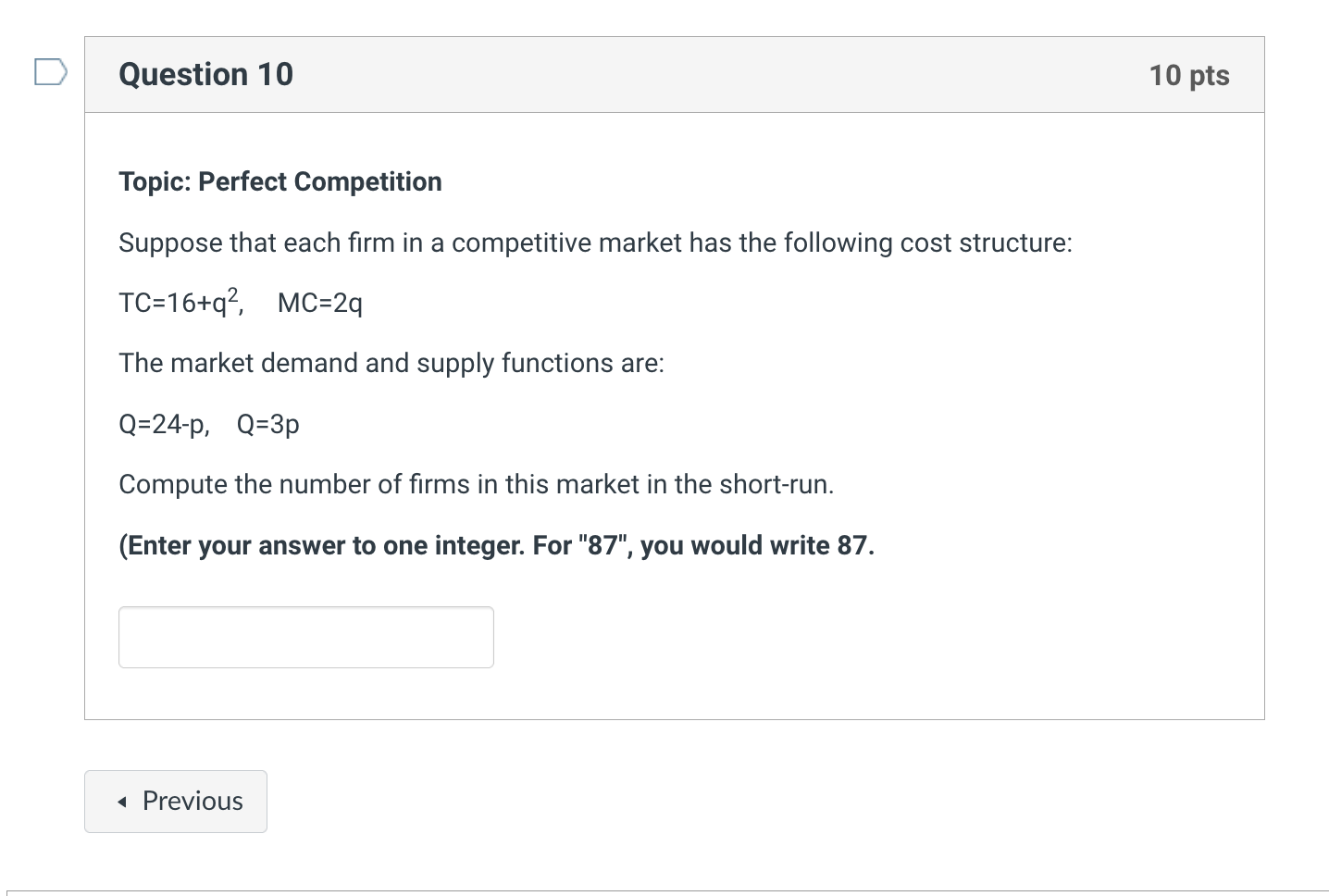Select the left-arrow icon inside Previous button

pos(123,802)
